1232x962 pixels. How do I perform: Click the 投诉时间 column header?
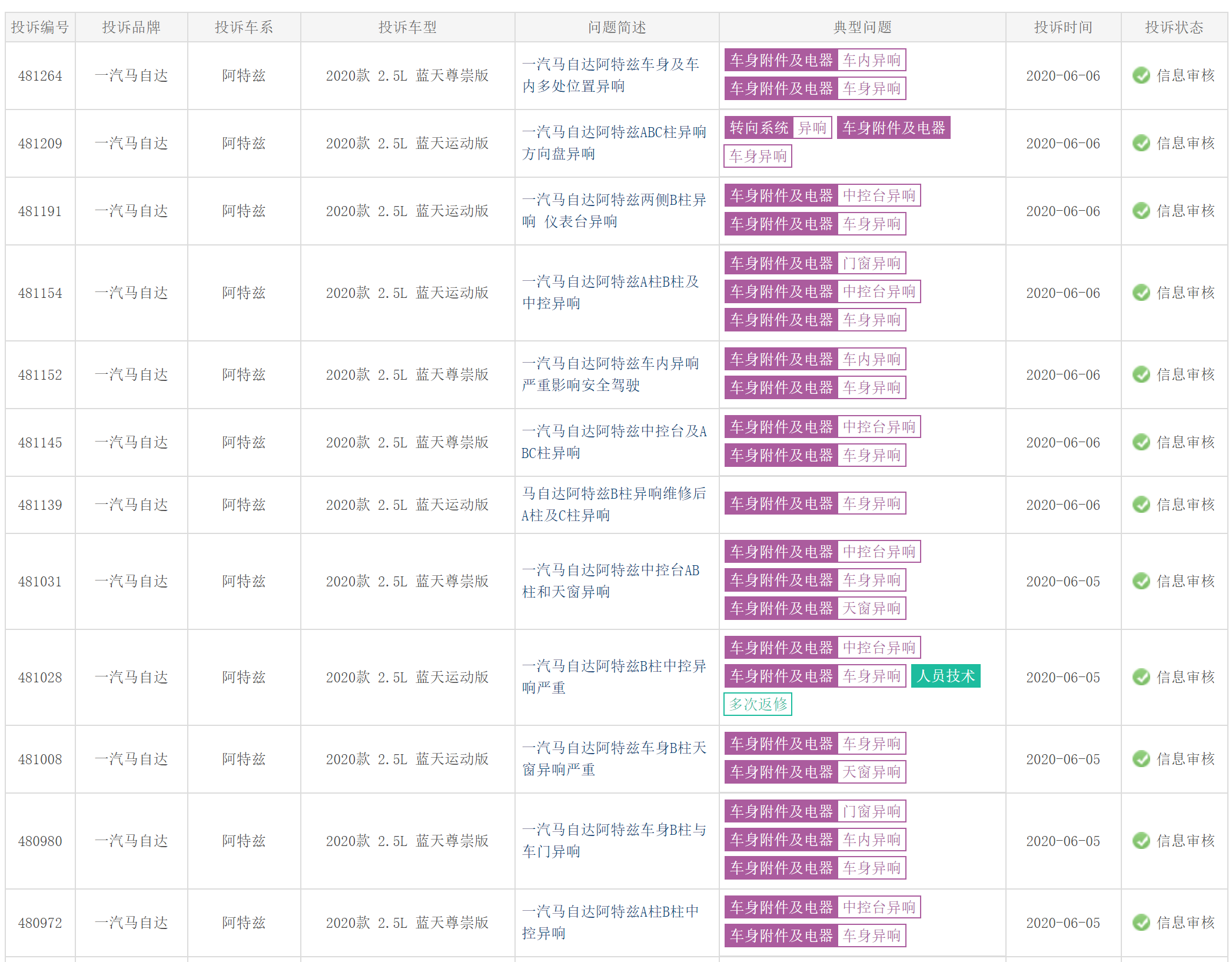click(1063, 28)
